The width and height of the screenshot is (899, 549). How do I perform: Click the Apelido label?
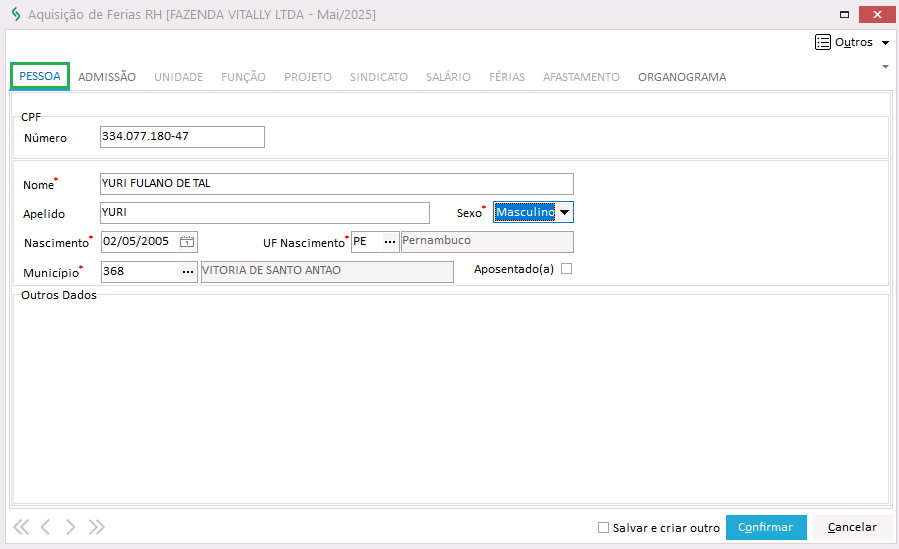tap(44, 214)
